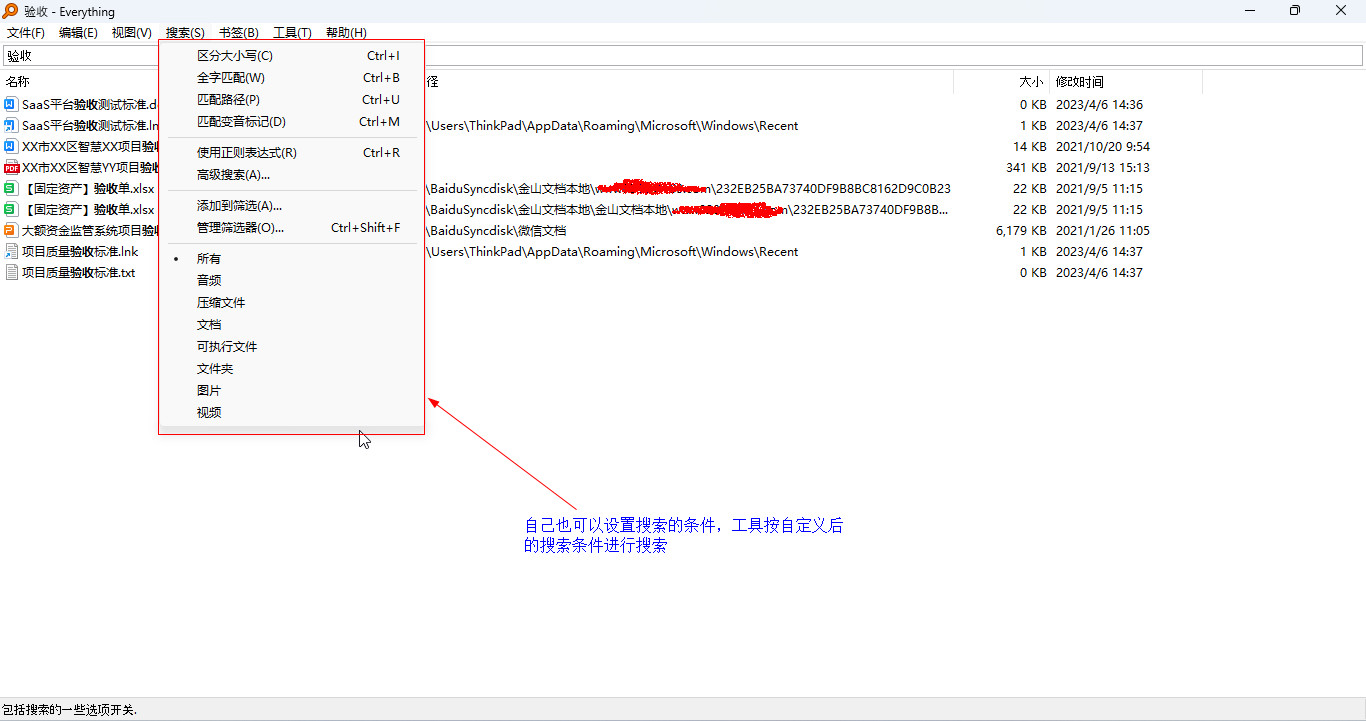Click the date 2023/4/6 14:36
This screenshot has width=1366, height=721.
pos(1099,105)
